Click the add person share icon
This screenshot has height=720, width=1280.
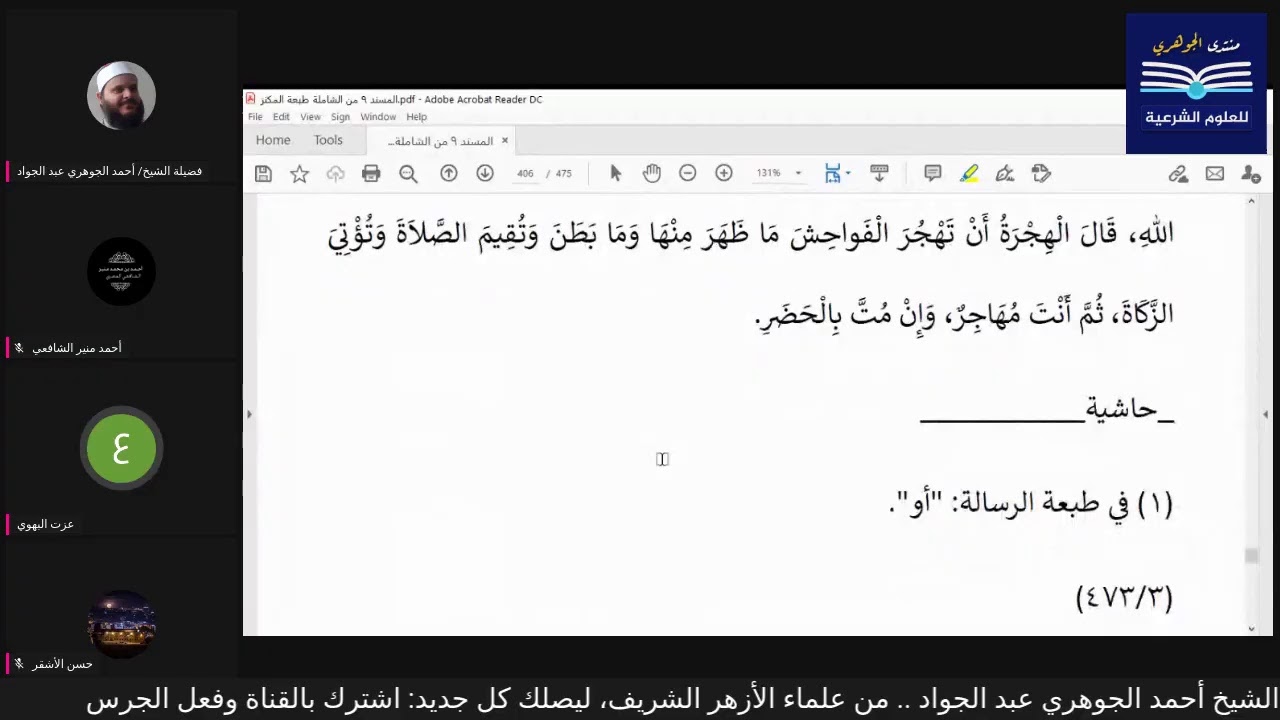[1251, 174]
